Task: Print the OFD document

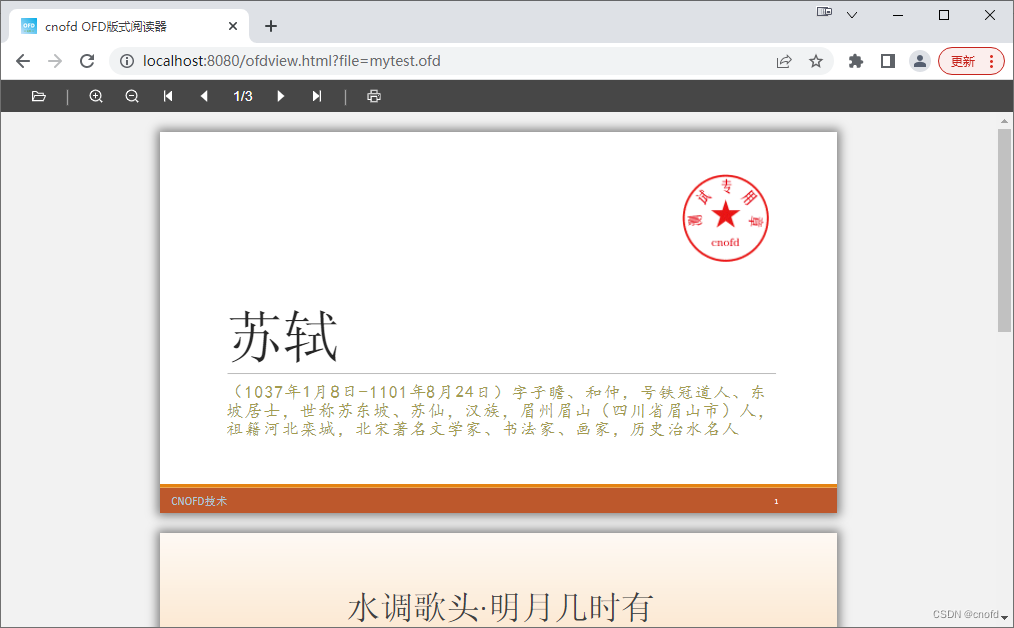Action: [374, 96]
